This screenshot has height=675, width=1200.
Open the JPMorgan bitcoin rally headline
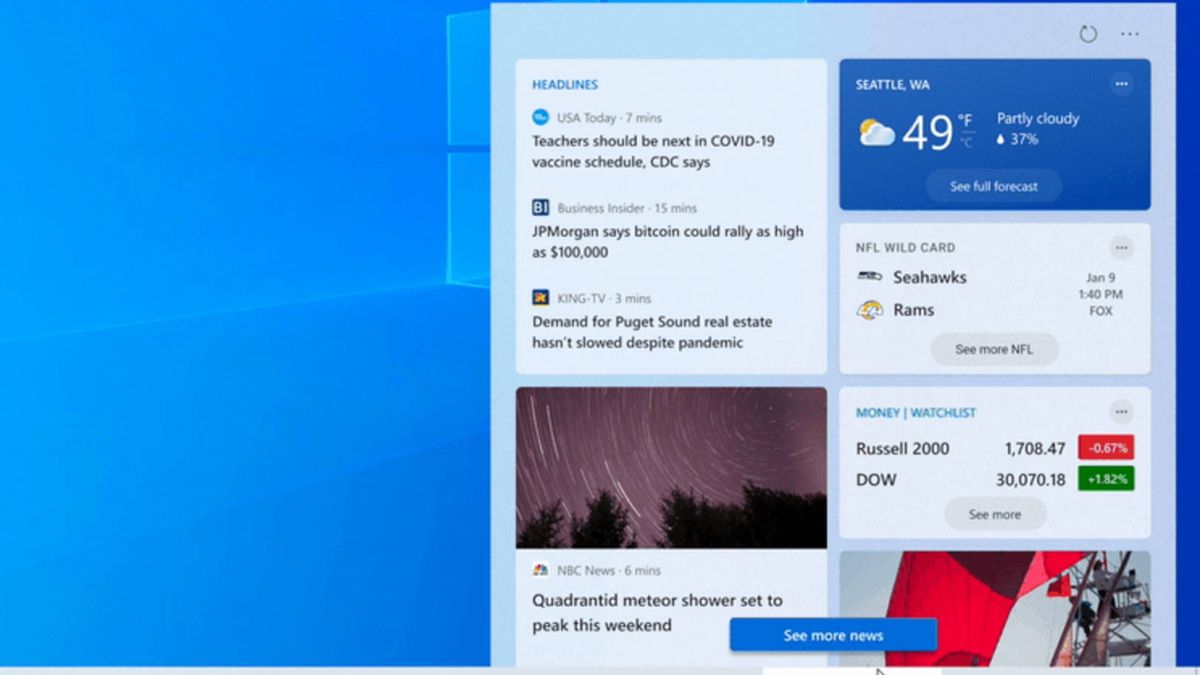click(668, 242)
